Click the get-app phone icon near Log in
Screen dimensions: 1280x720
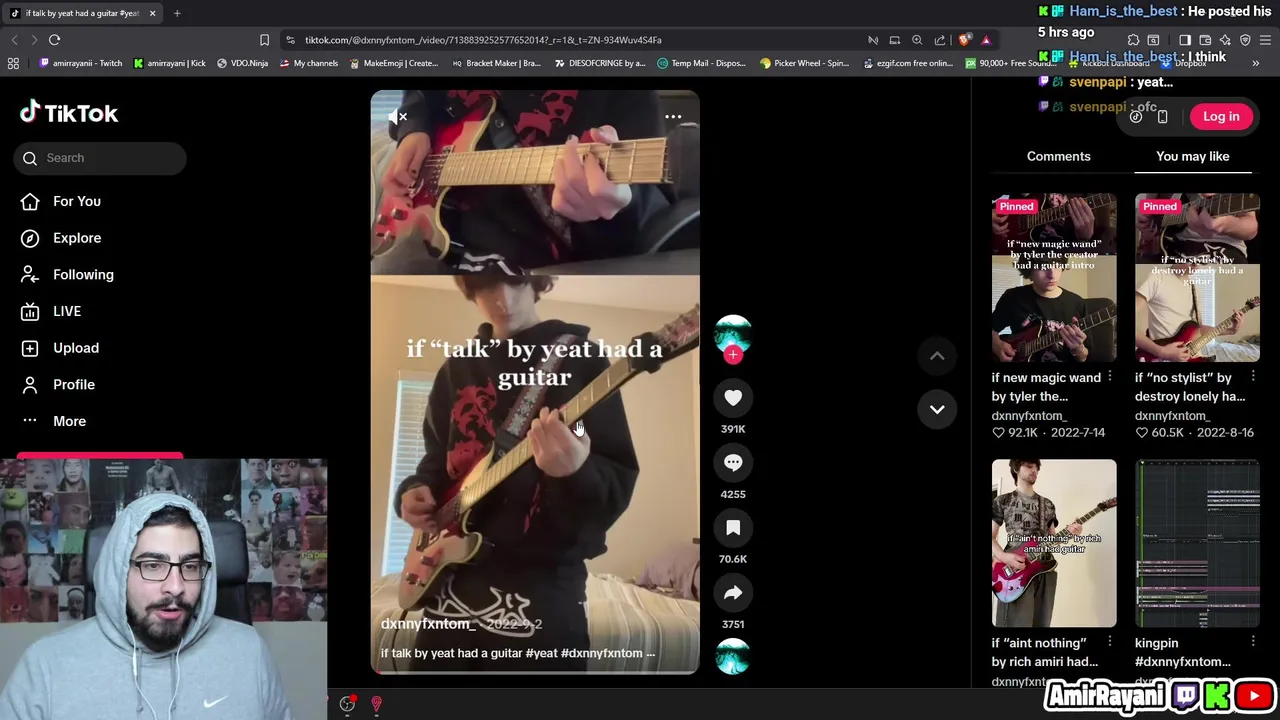[1162, 117]
